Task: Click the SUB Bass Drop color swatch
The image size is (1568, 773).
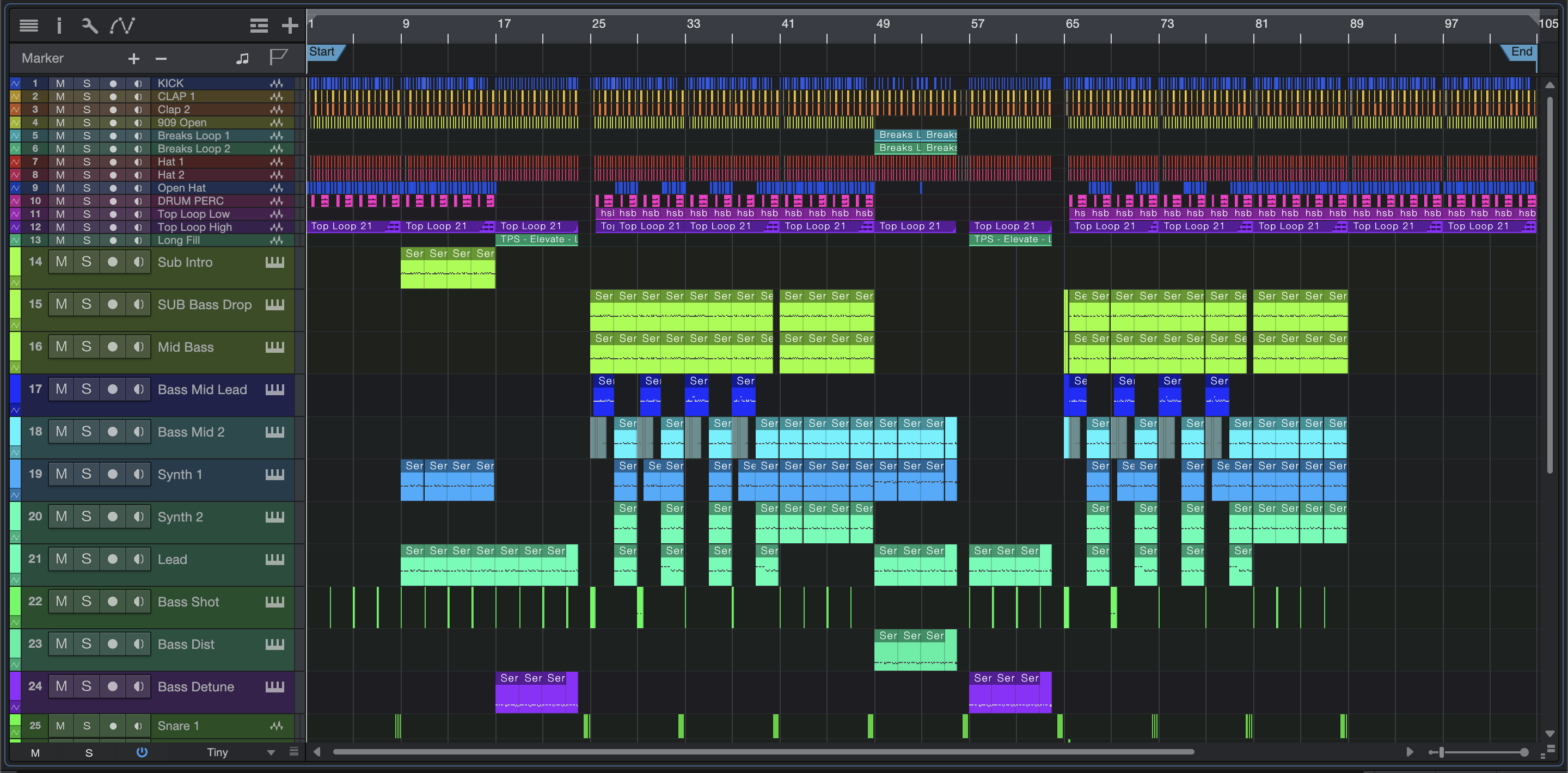Action: [x=15, y=303]
